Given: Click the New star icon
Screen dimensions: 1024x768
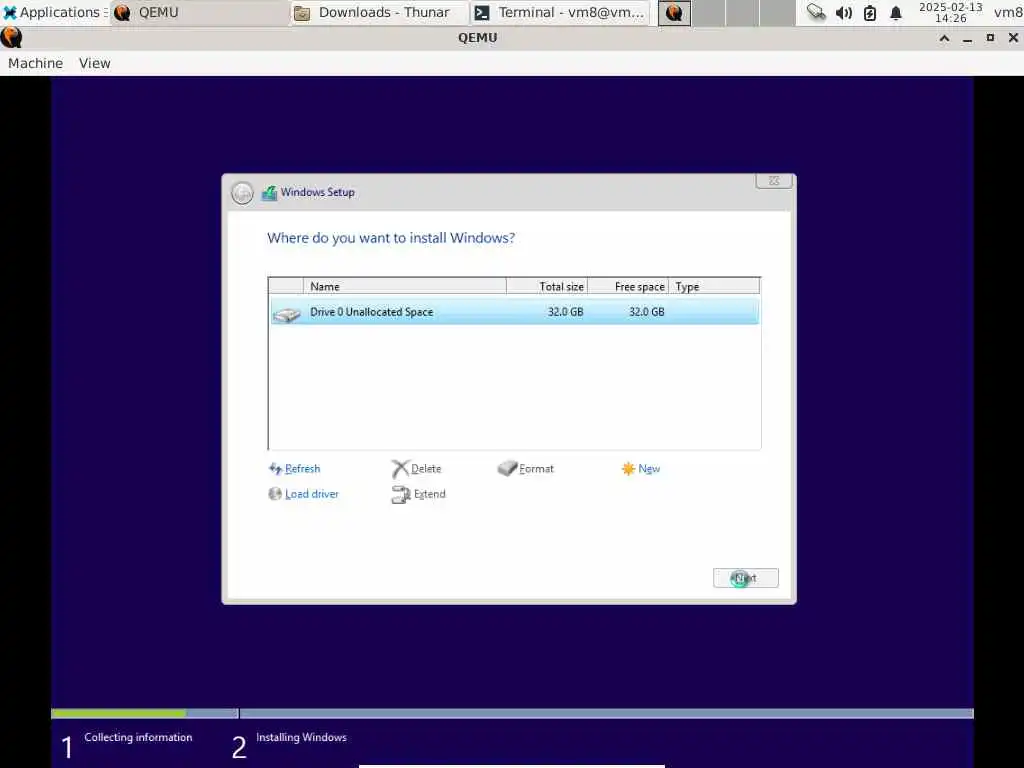Looking at the screenshot, I should (x=628, y=469).
